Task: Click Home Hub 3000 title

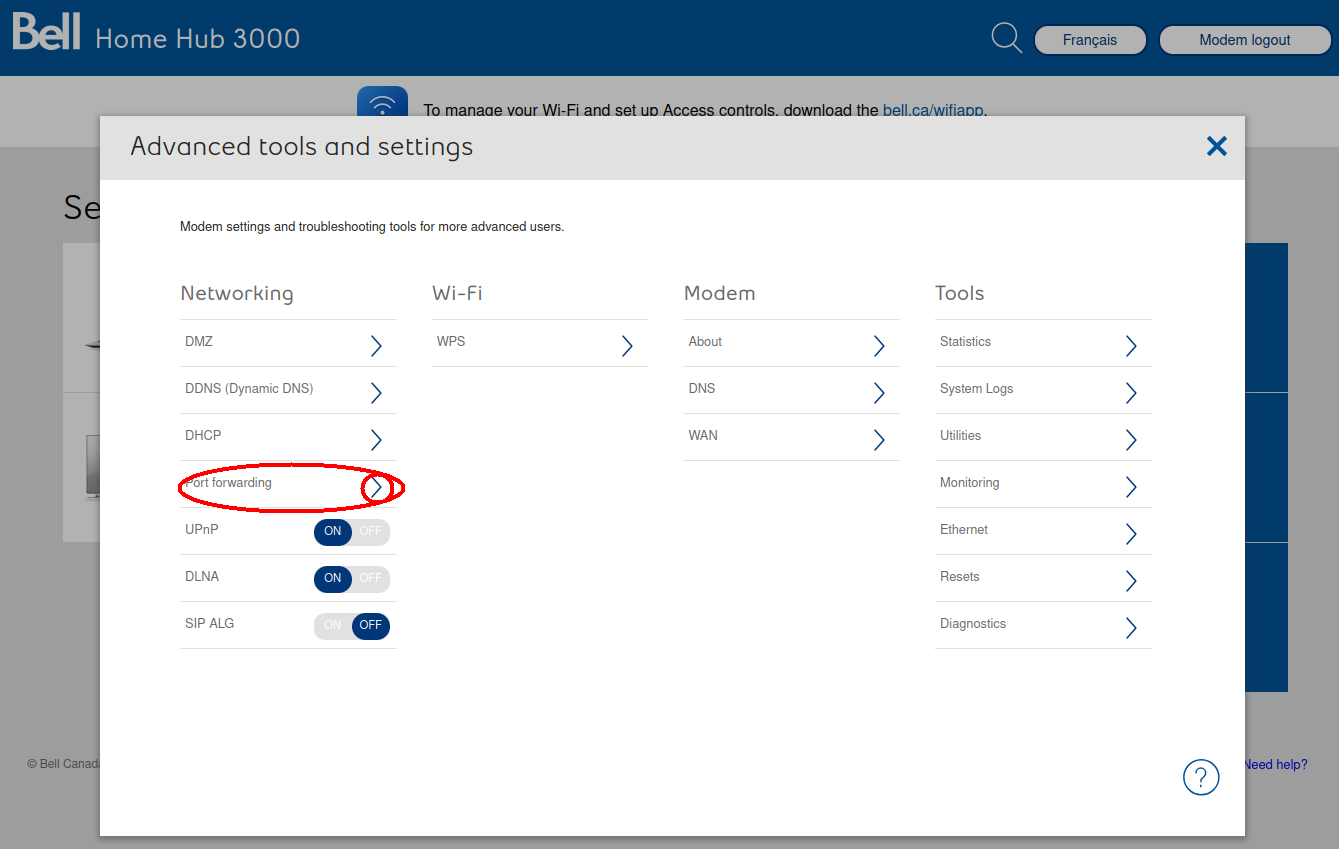Action: pos(198,39)
